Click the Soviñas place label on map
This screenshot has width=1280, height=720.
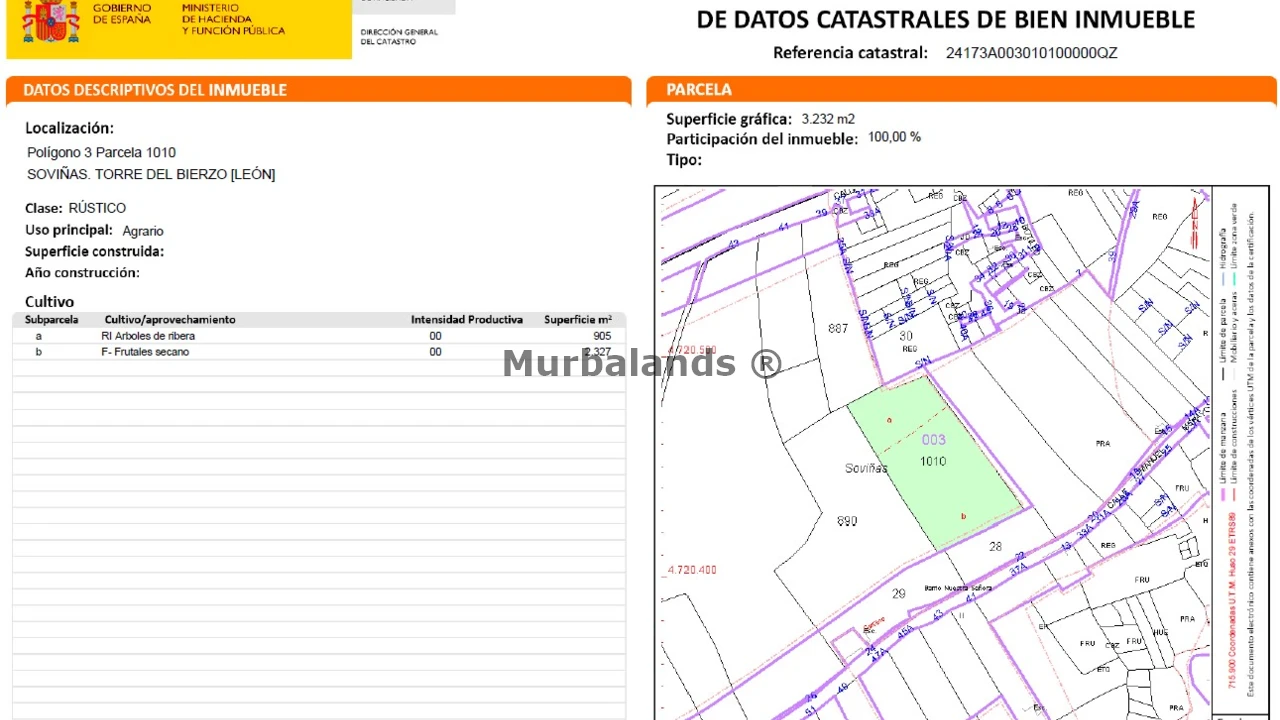866,468
